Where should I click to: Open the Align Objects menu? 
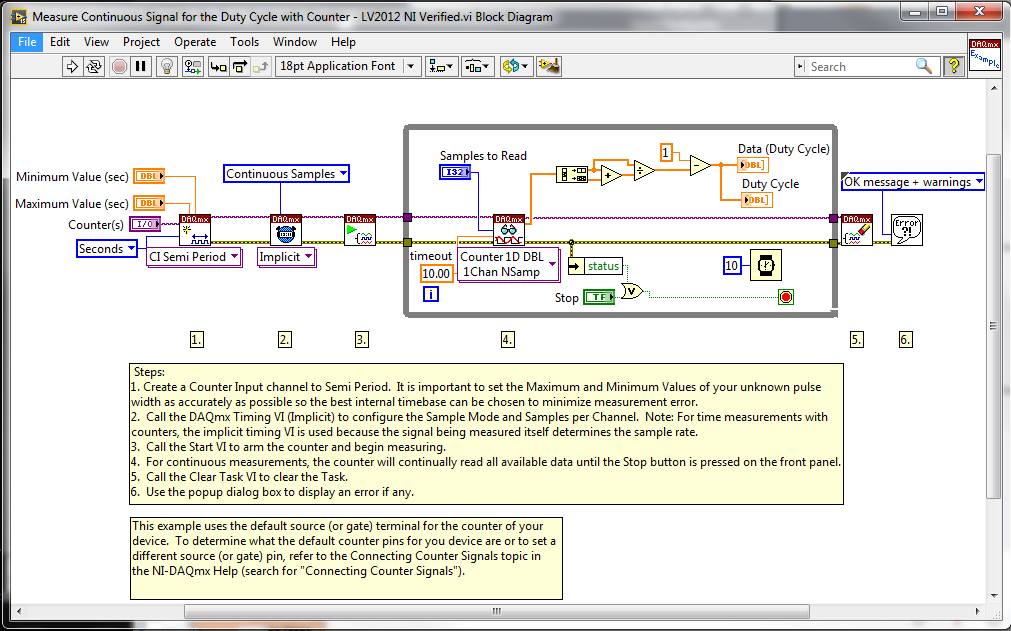[441, 66]
